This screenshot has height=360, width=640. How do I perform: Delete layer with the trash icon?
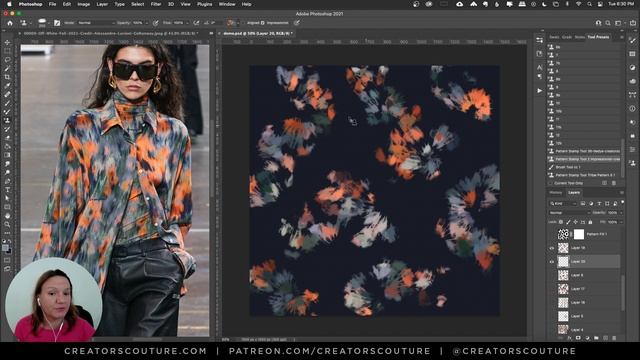pyautogui.click(x=614, y=338)
